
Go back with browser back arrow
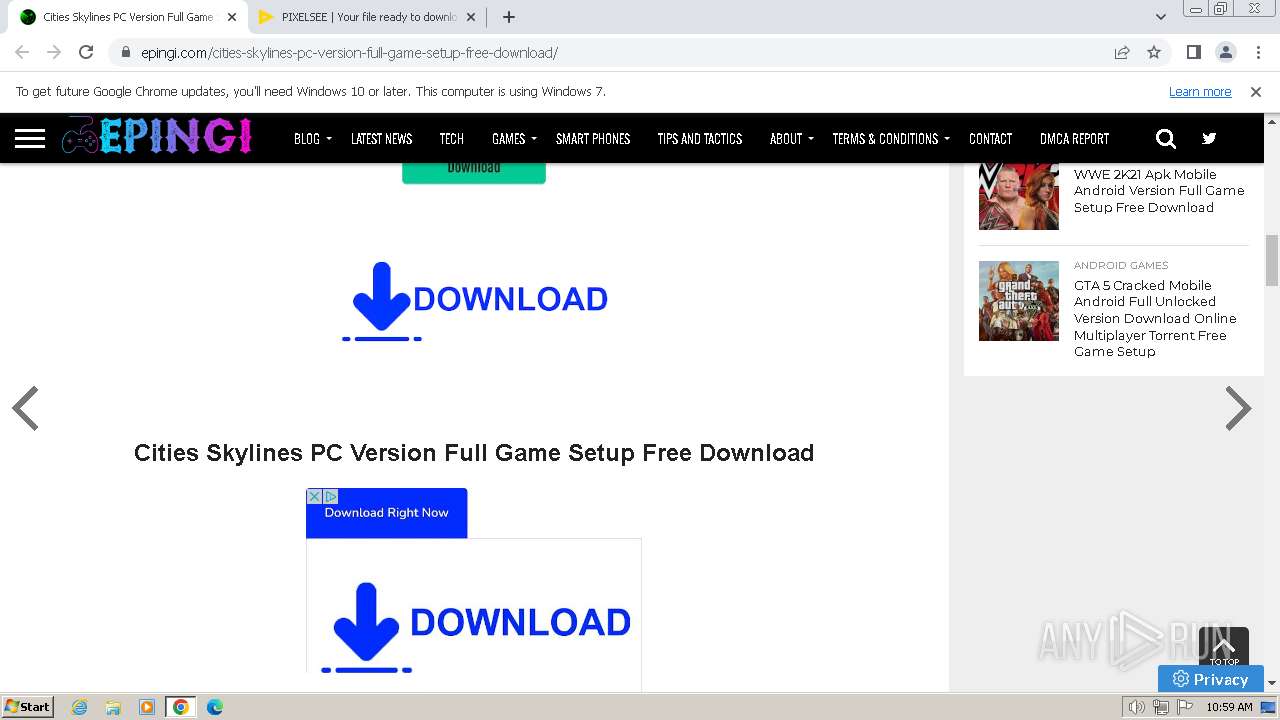click(x=22, y=52)
